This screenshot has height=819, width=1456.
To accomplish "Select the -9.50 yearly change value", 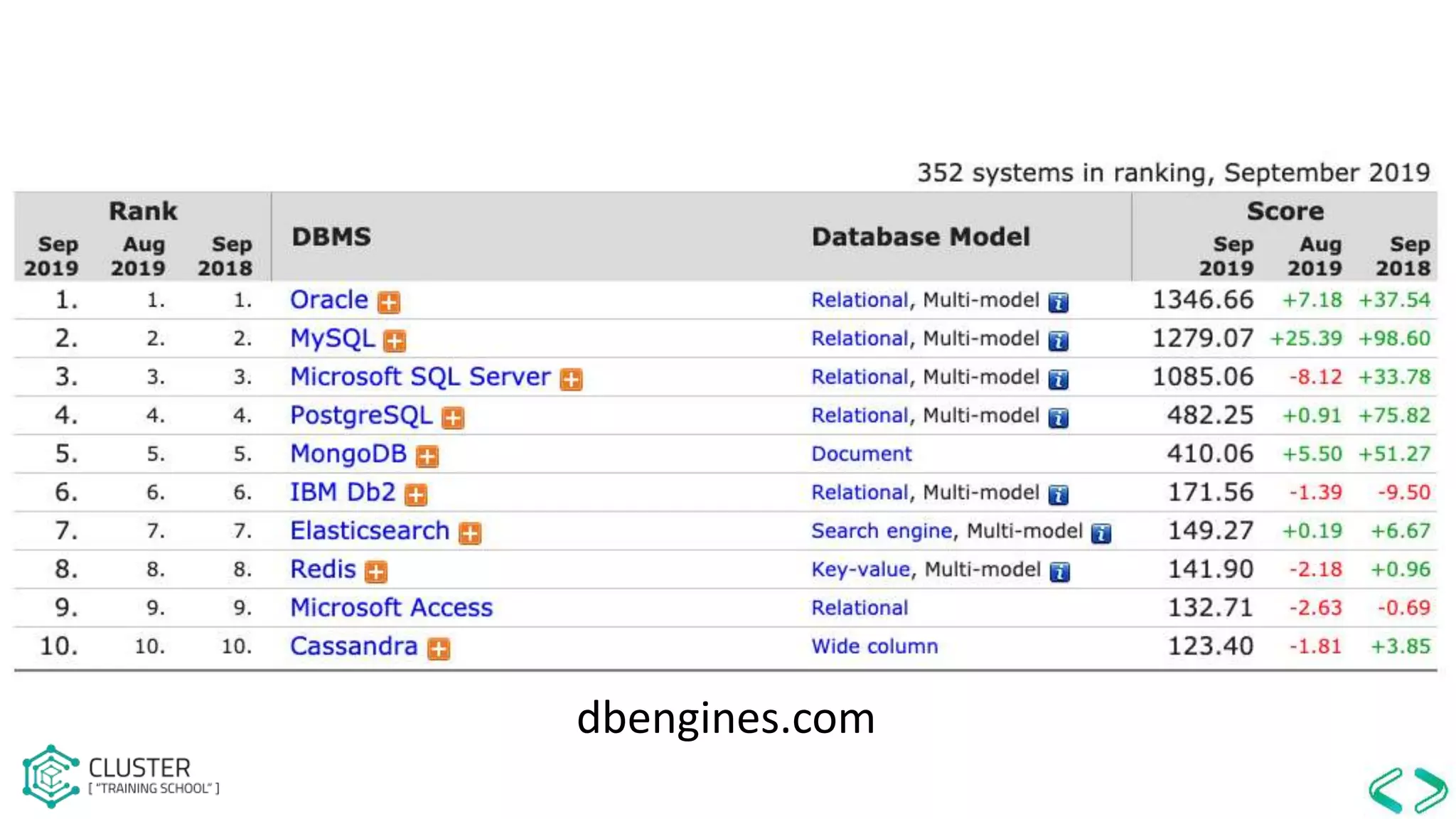I will pyautogui.click(x=1404, y=492).
